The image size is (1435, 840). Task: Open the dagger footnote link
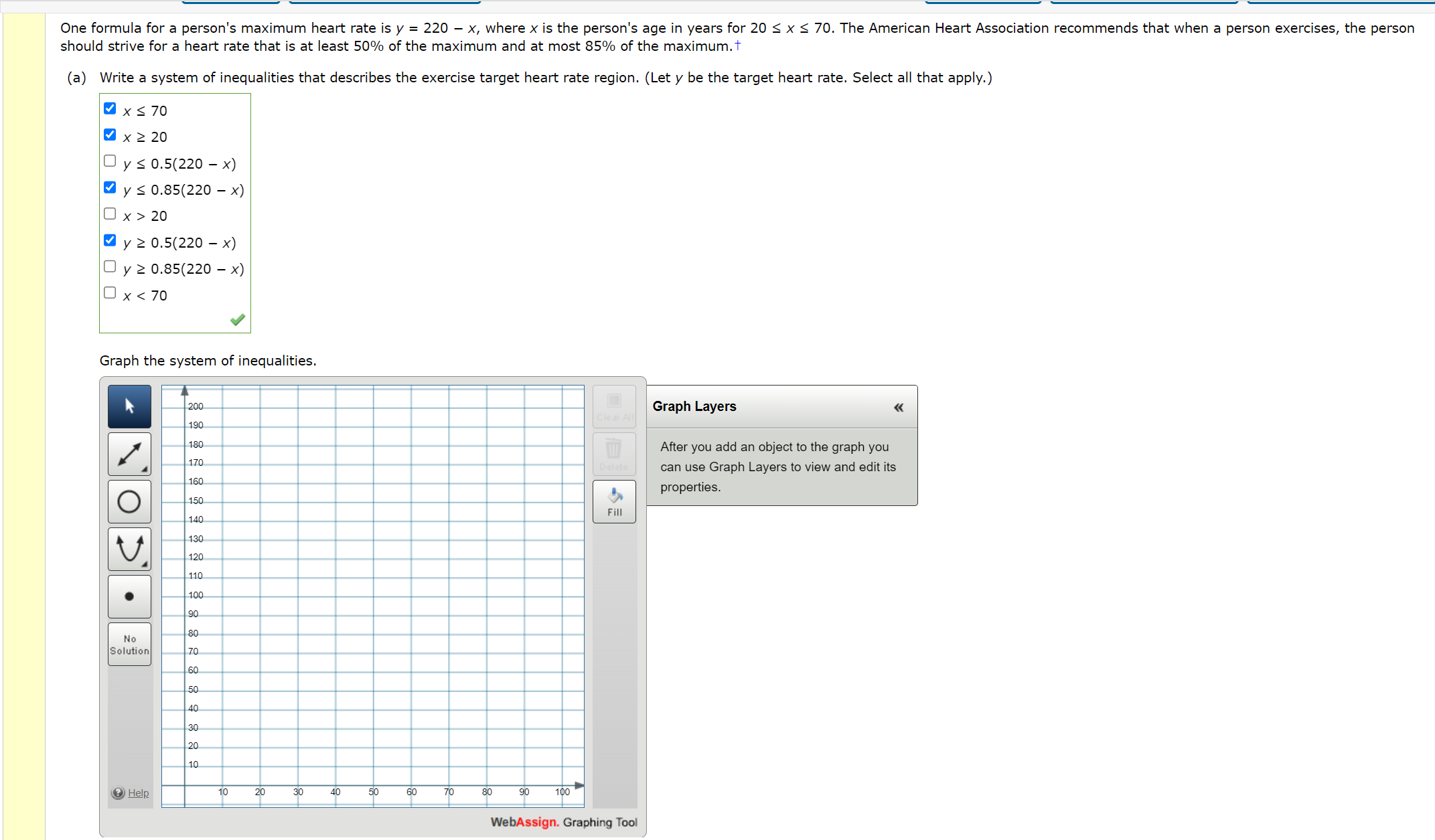tap(737, 45)
